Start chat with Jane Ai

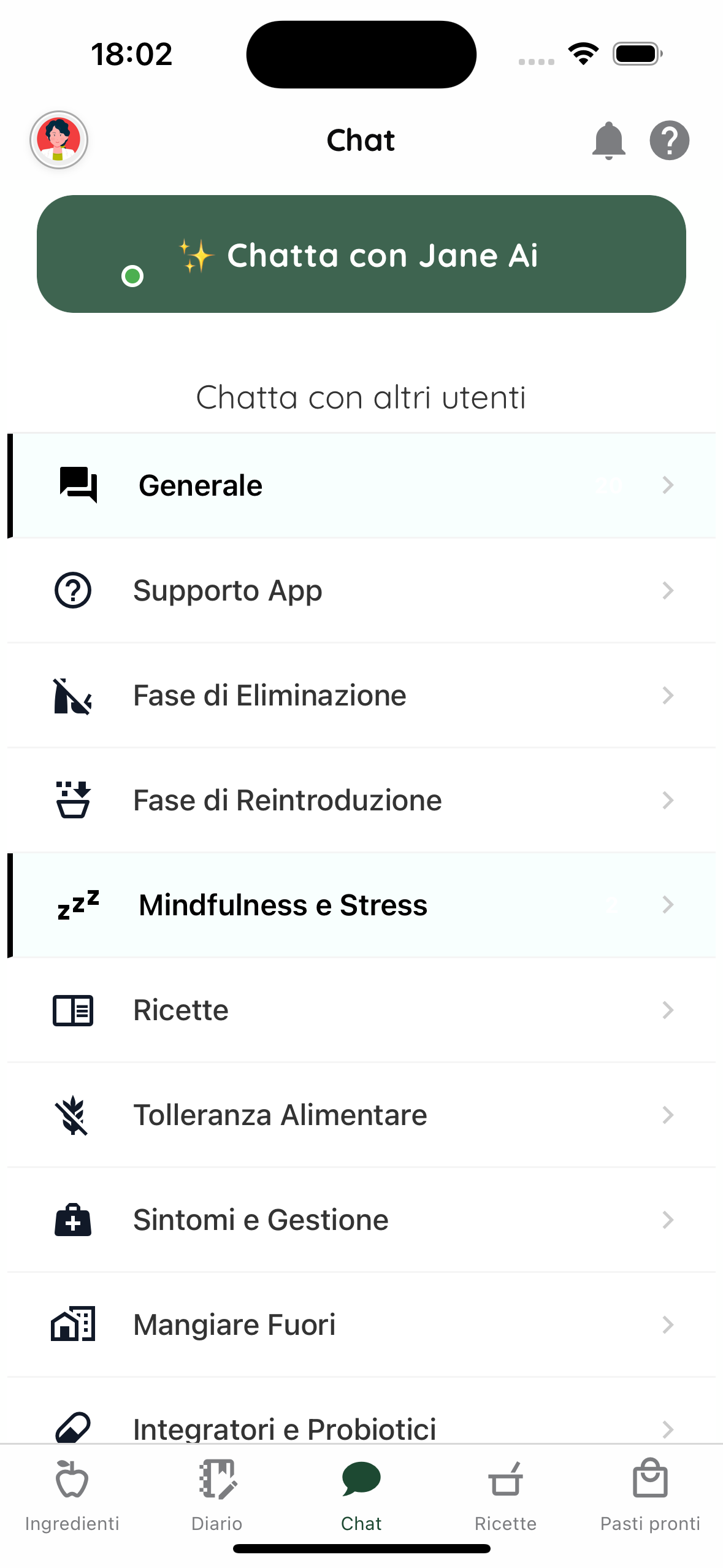point(361,254)
